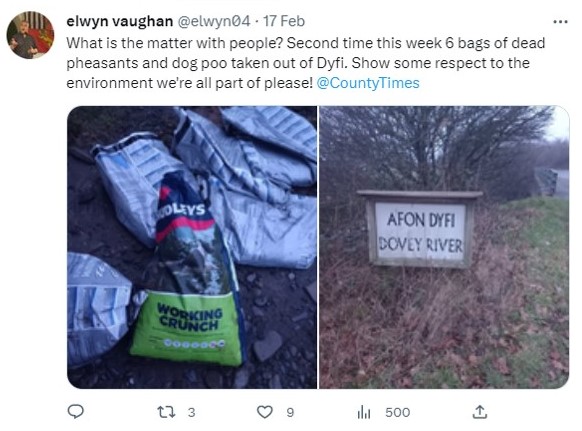Click the like count number 9
Screen dimensions: 582x431
coord(290,412)
